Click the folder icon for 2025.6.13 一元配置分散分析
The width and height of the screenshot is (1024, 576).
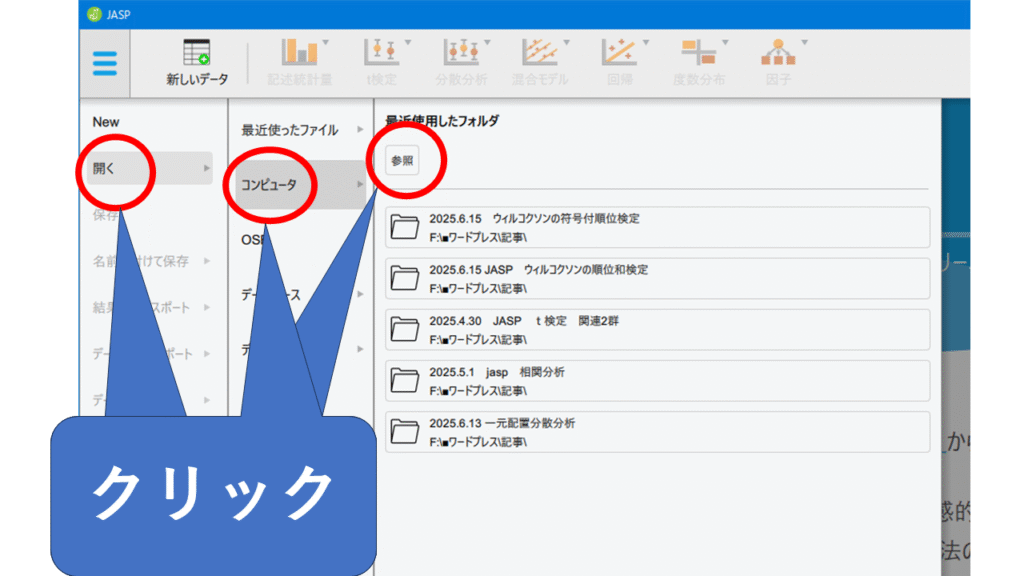tap(404, 432)
